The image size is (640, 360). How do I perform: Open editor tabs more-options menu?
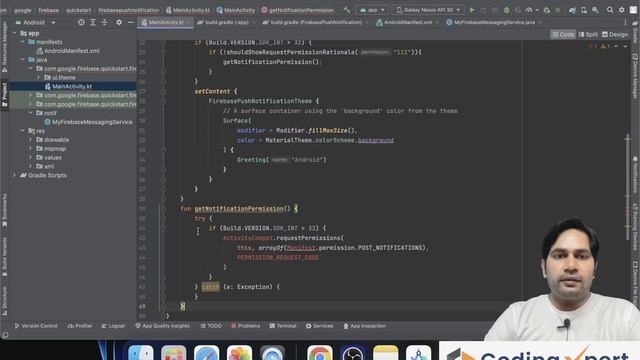pyautogui.click(x=625, y=22)
